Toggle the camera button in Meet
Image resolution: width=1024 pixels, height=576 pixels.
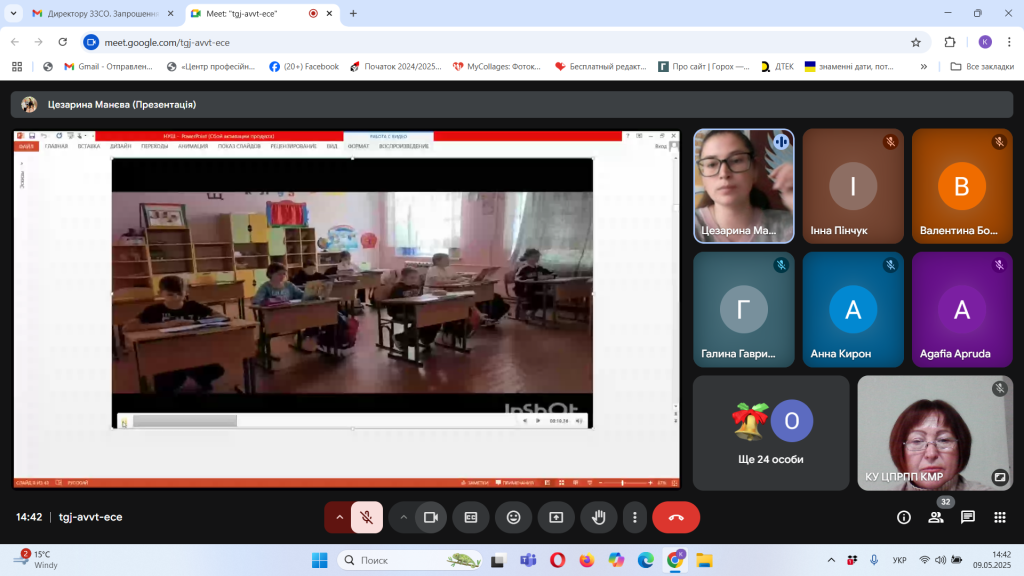click(431, 517)
